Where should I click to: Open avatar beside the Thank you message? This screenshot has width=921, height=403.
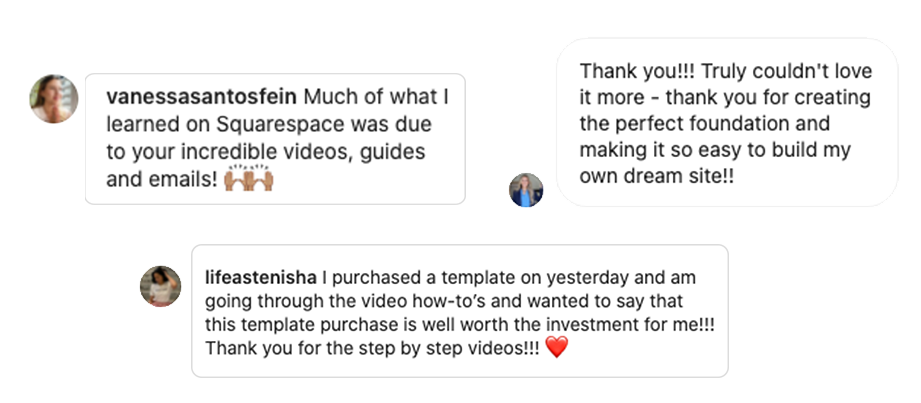[526, 190]
